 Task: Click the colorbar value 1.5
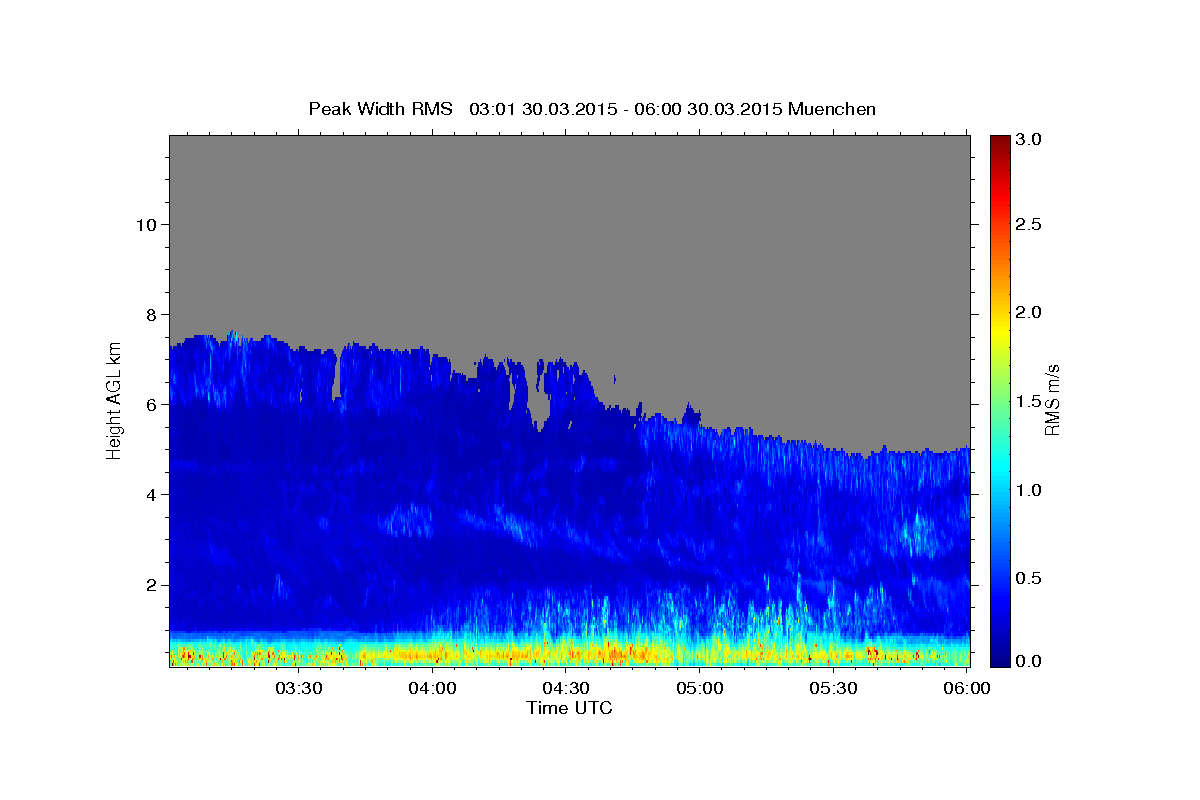1030,401
